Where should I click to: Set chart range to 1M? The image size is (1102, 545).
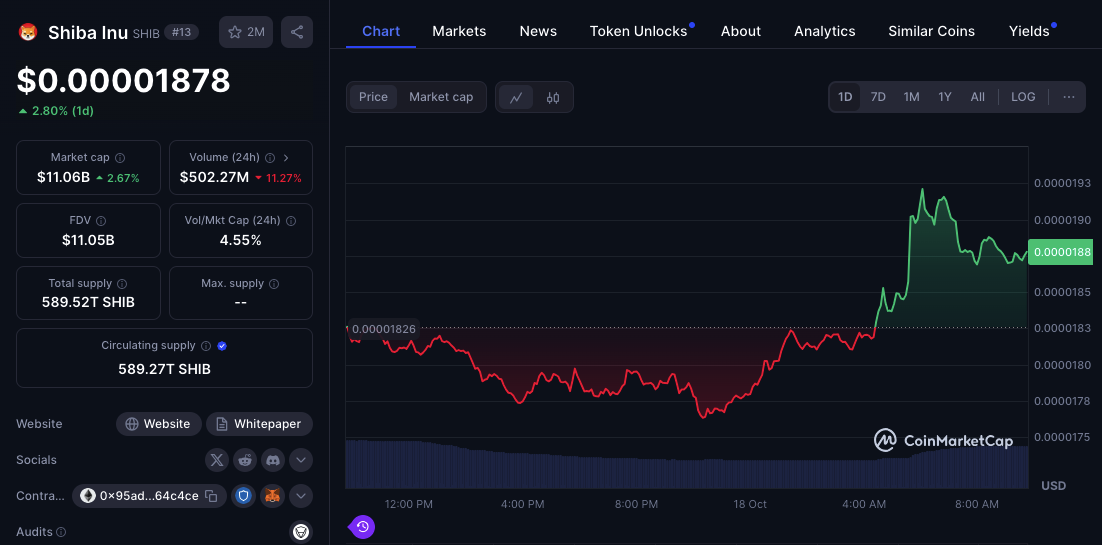pyautogui.click(x=912, y=97)
